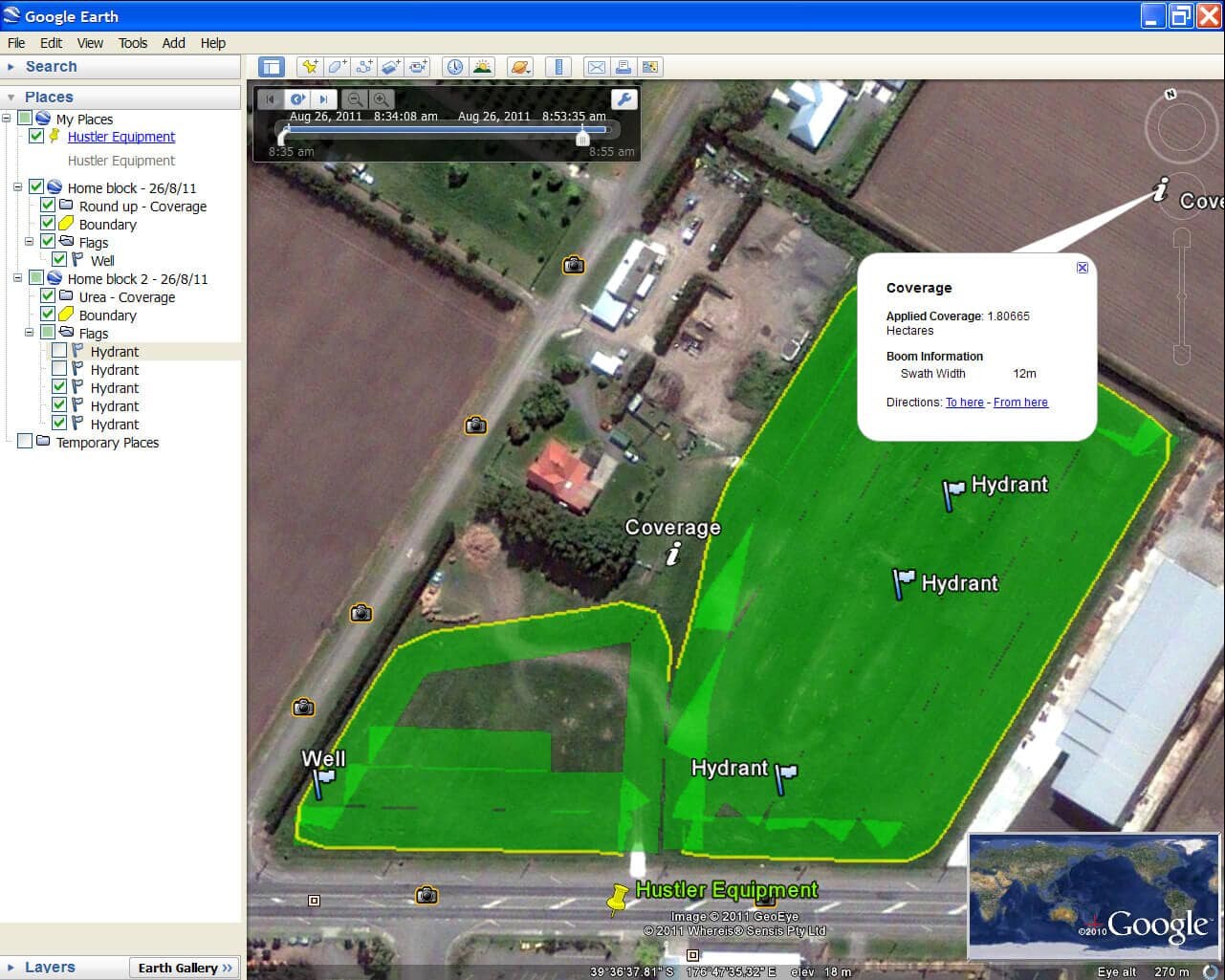Viewport: 1225px width, 980px height.
Task: Open the Edit menu
Action: pyautogui.click(x=51, y=43)
